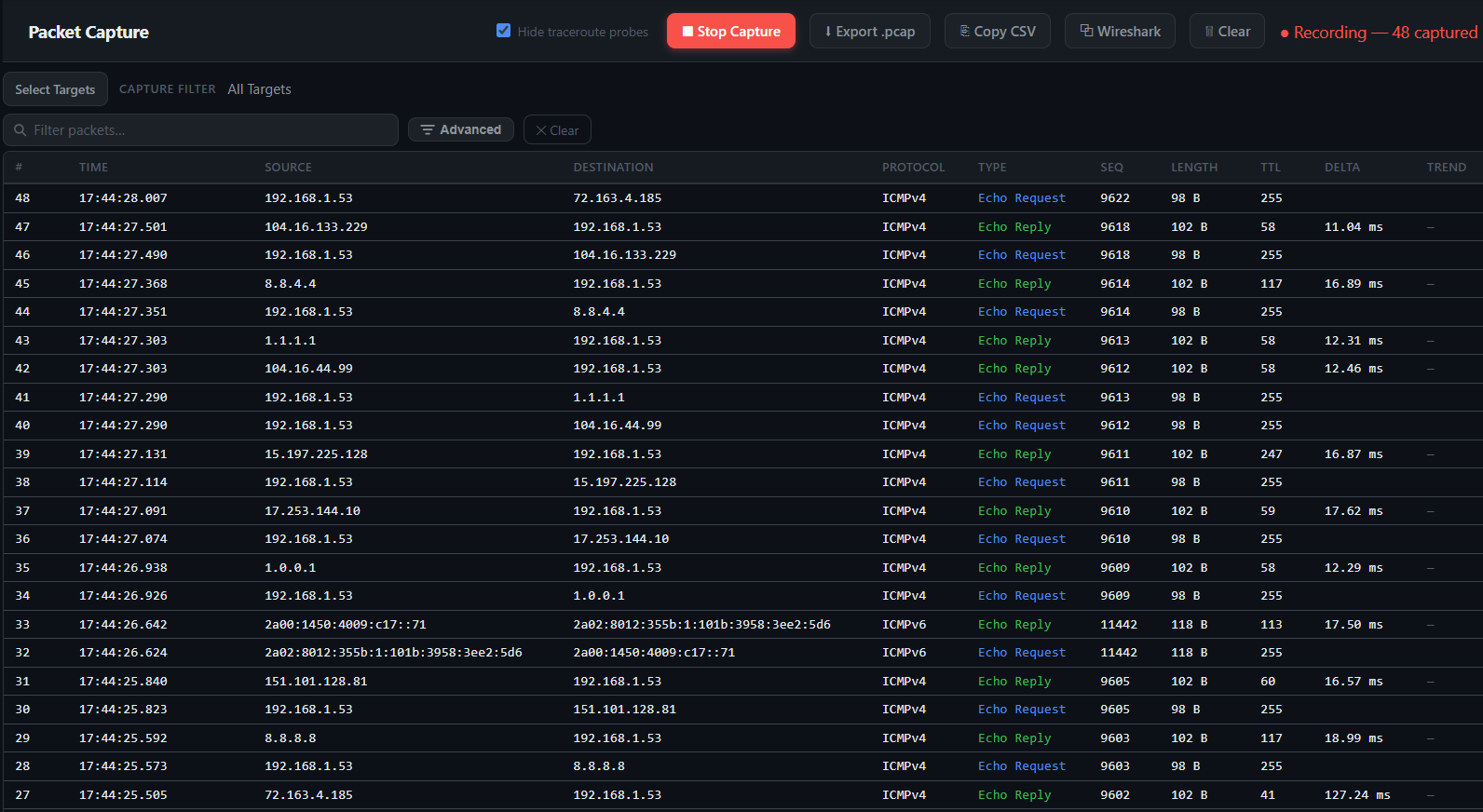Click the 17.62 ms delta value
Screen dimensions: 1483x812
[1354, 511]
